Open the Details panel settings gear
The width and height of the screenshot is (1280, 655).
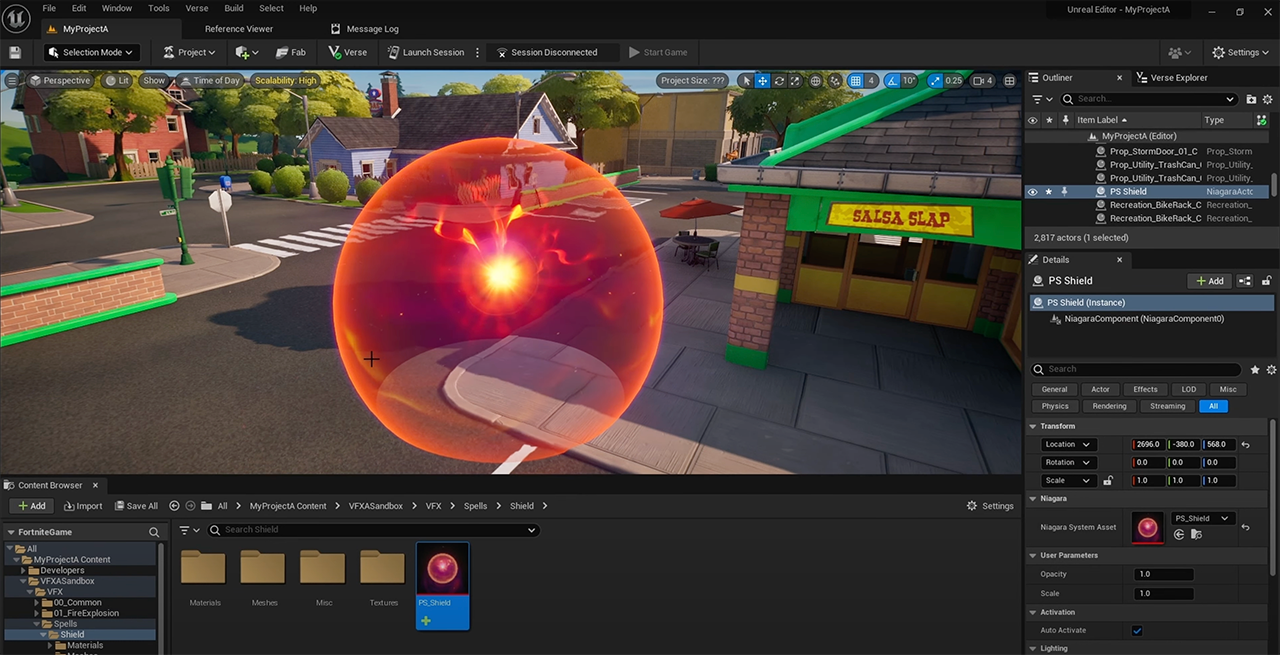(1270, 369)
